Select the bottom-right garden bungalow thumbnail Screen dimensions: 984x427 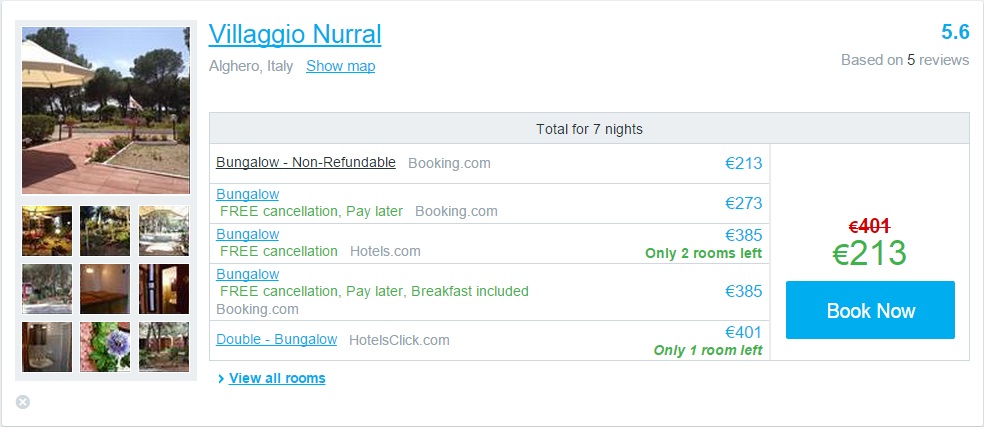163,346
